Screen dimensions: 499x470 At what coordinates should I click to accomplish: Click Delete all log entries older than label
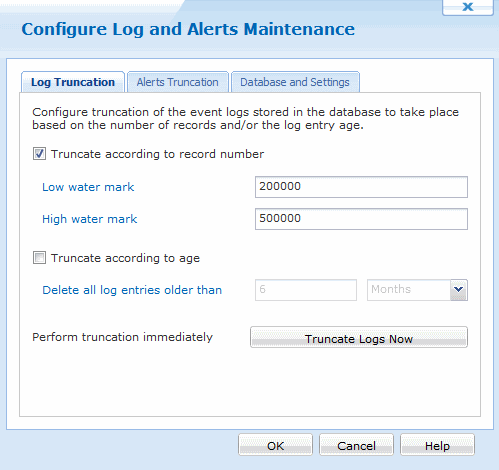pos(132,290)
